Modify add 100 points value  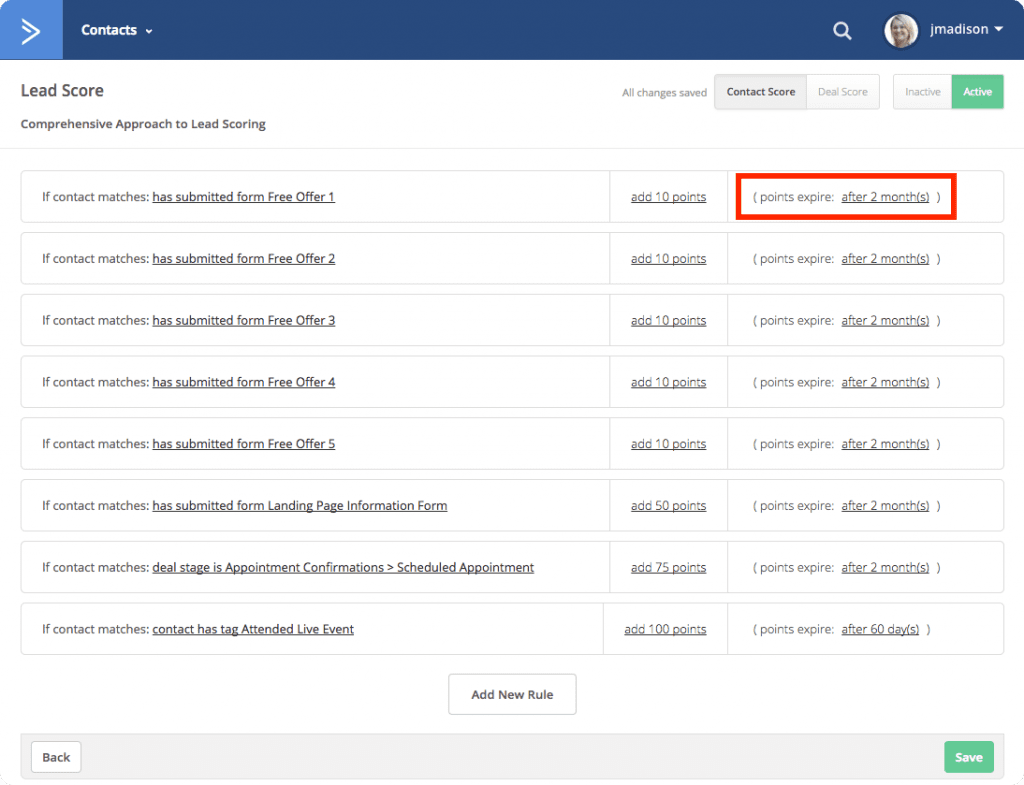tap(664, 629)
